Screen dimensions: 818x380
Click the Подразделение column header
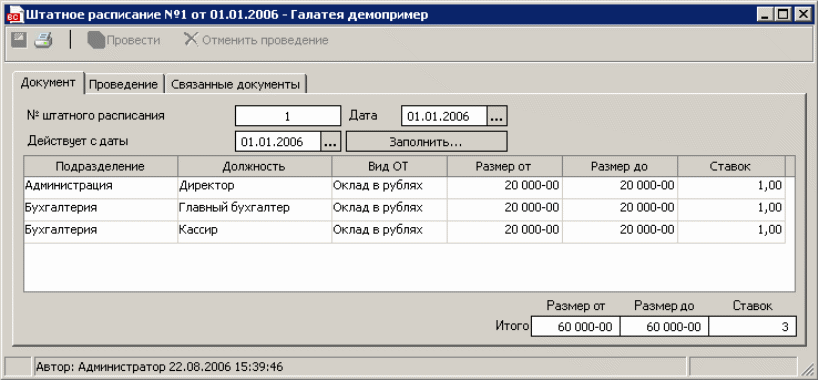click(x=100, y=167)
